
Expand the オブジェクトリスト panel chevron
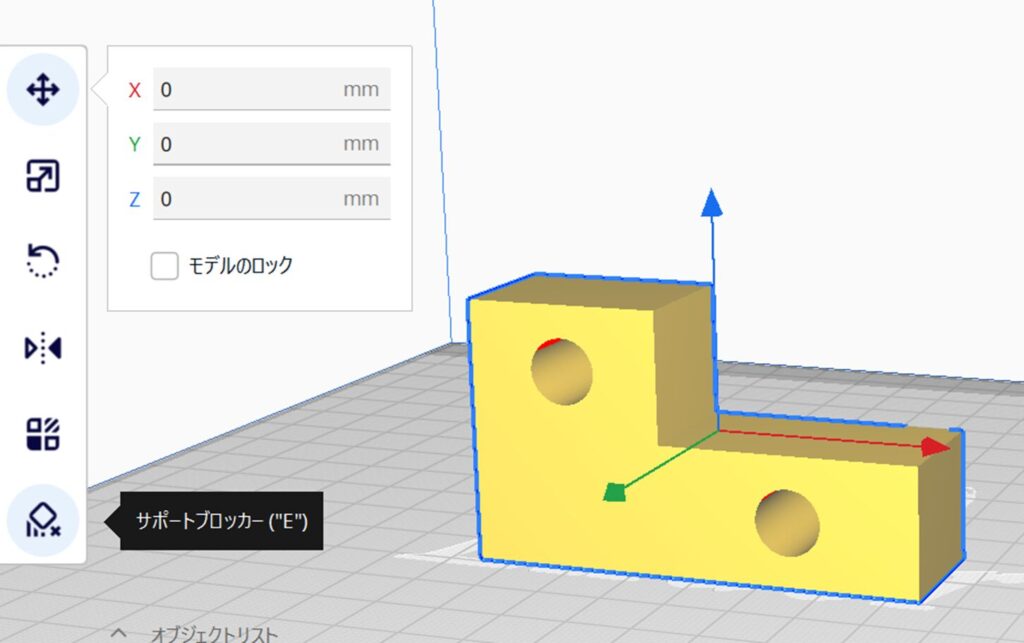point(119,633)
